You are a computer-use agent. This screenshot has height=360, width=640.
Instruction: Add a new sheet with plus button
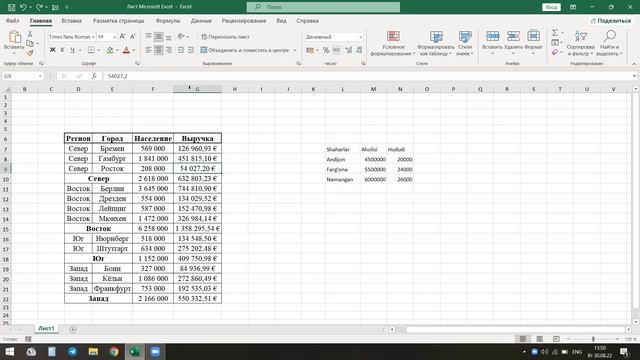(x=73, y=329)
